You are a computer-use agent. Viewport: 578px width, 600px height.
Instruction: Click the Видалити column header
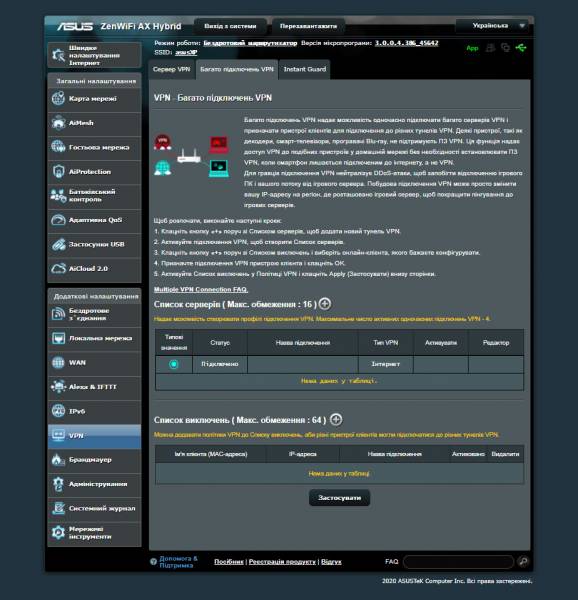coord(505,454)
